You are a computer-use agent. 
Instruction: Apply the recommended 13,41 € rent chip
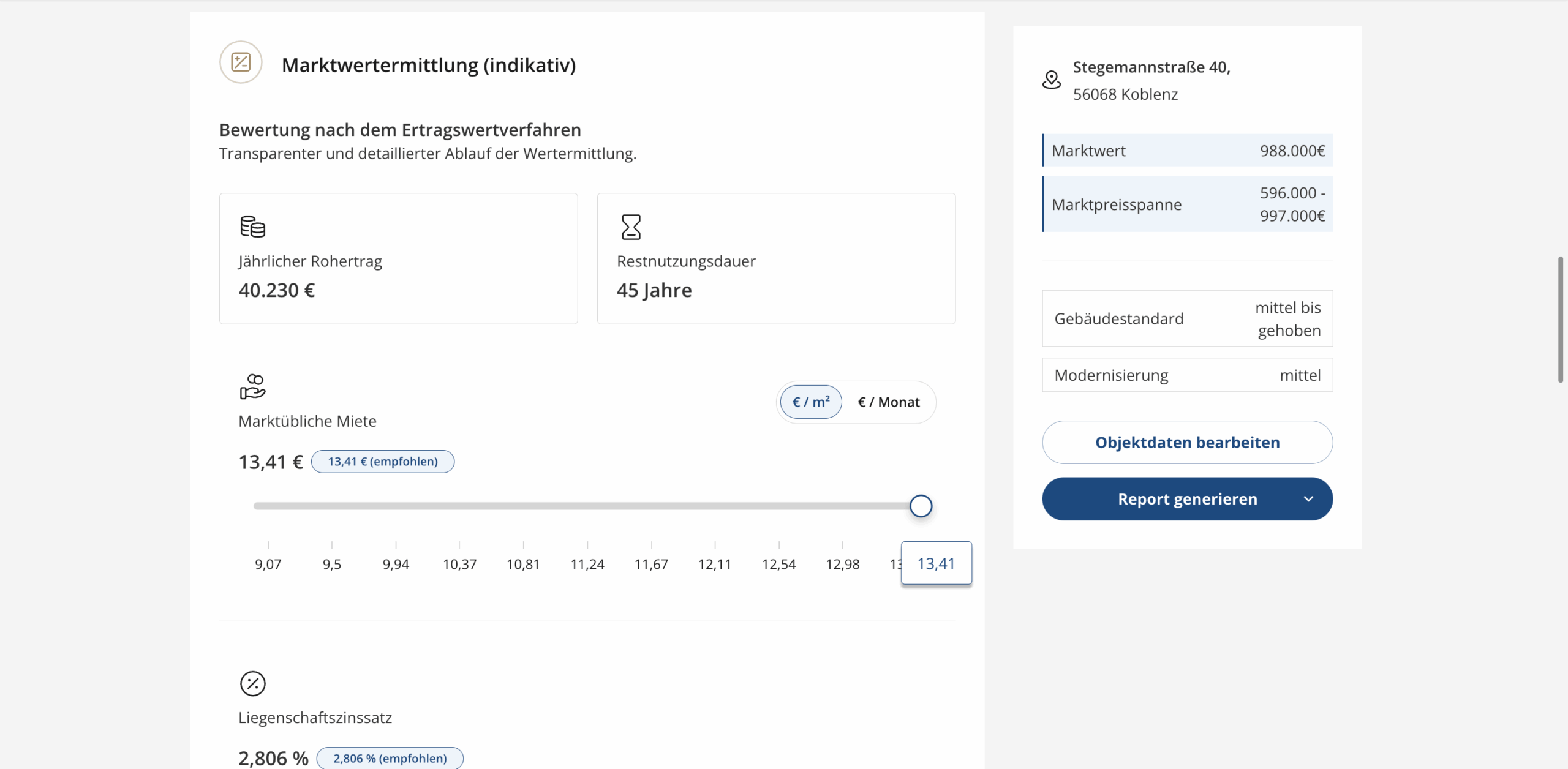coord(383,461)
